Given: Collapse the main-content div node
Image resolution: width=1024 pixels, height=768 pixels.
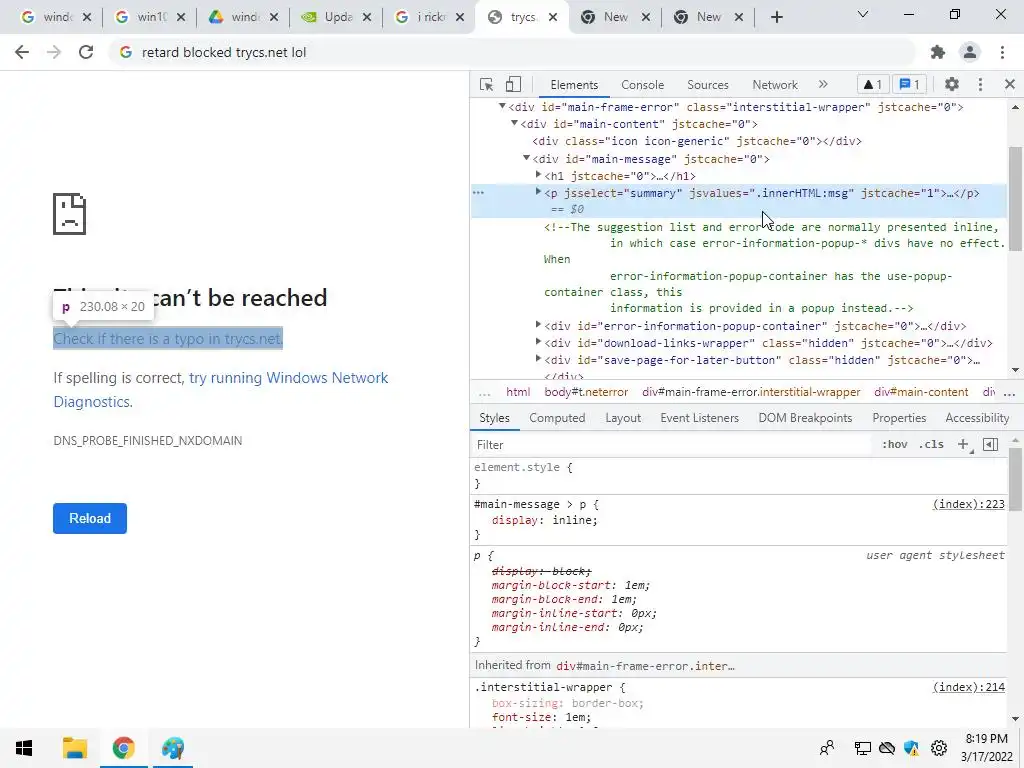Looking at the screenshot, I should point(514,123).
